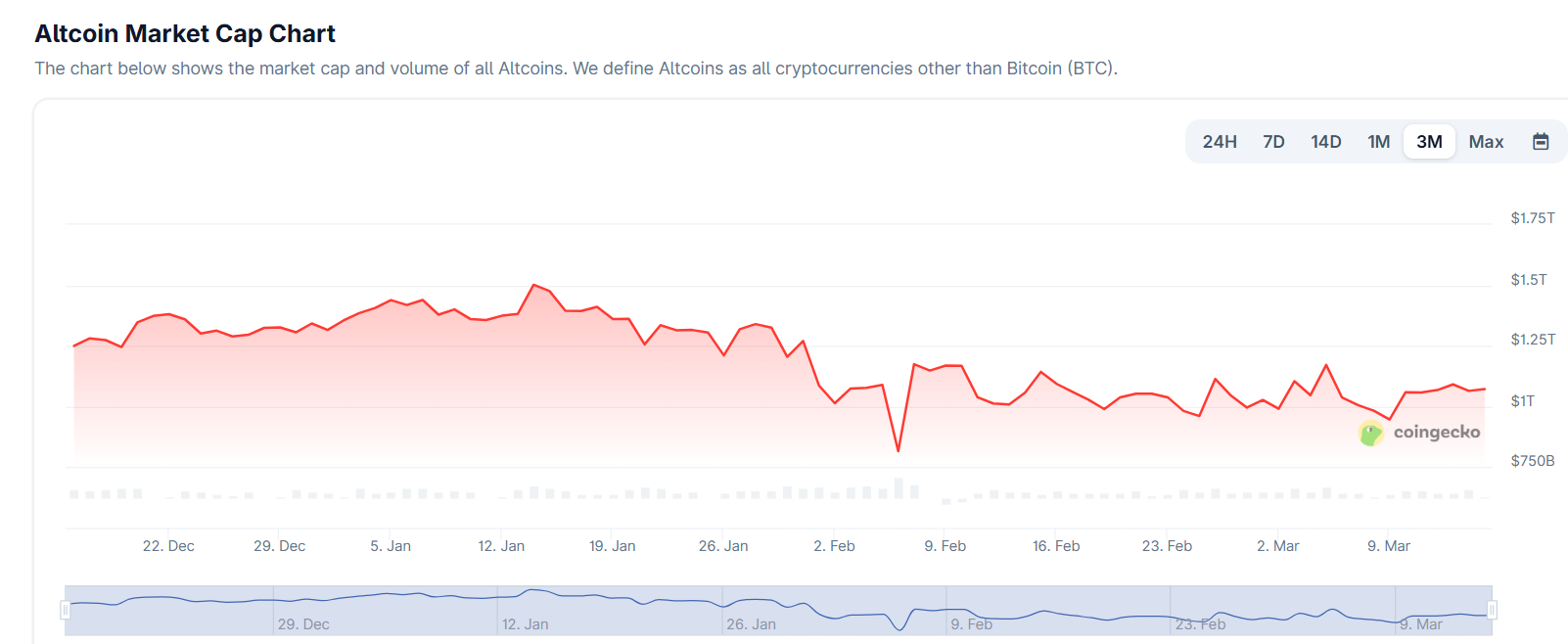Show the Max time range
Screen dimensions: 1568x644
[x=1486, y=142]
